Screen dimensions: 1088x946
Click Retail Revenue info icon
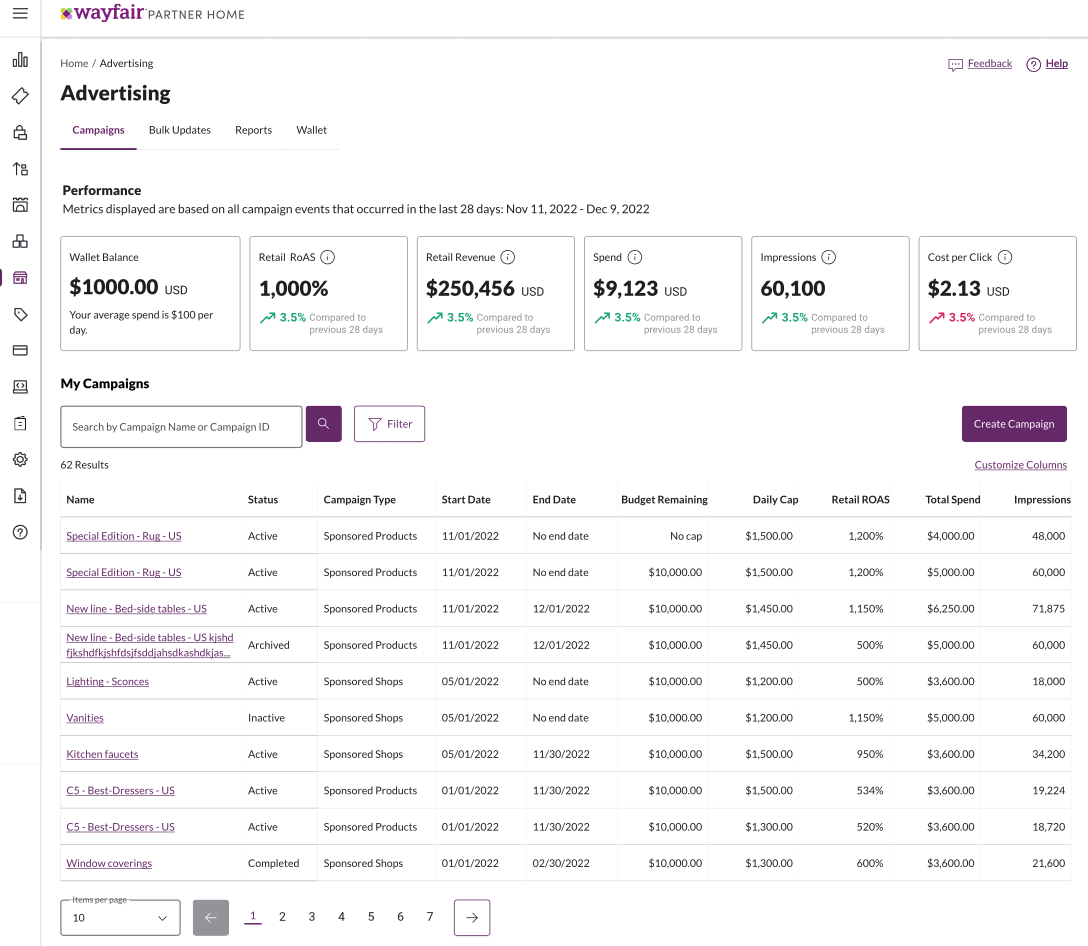pos(508,257)
